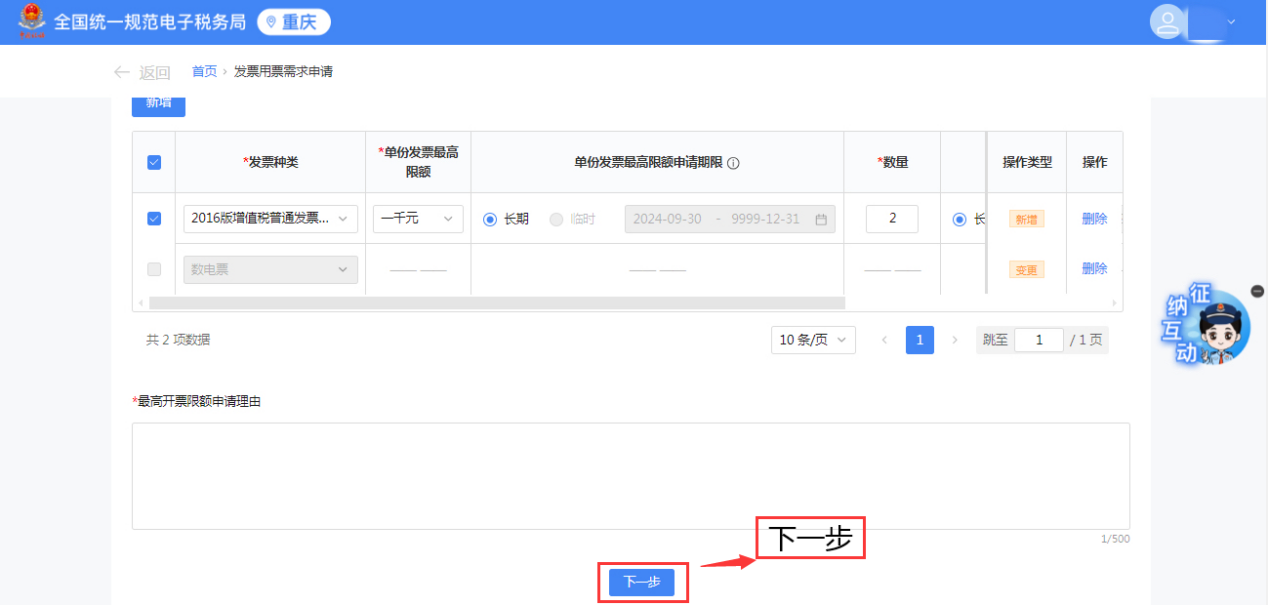Click the info icon beside 申请期限 header
The height and width of the screenshot is (605, 1268).
(x=733, y=163)
